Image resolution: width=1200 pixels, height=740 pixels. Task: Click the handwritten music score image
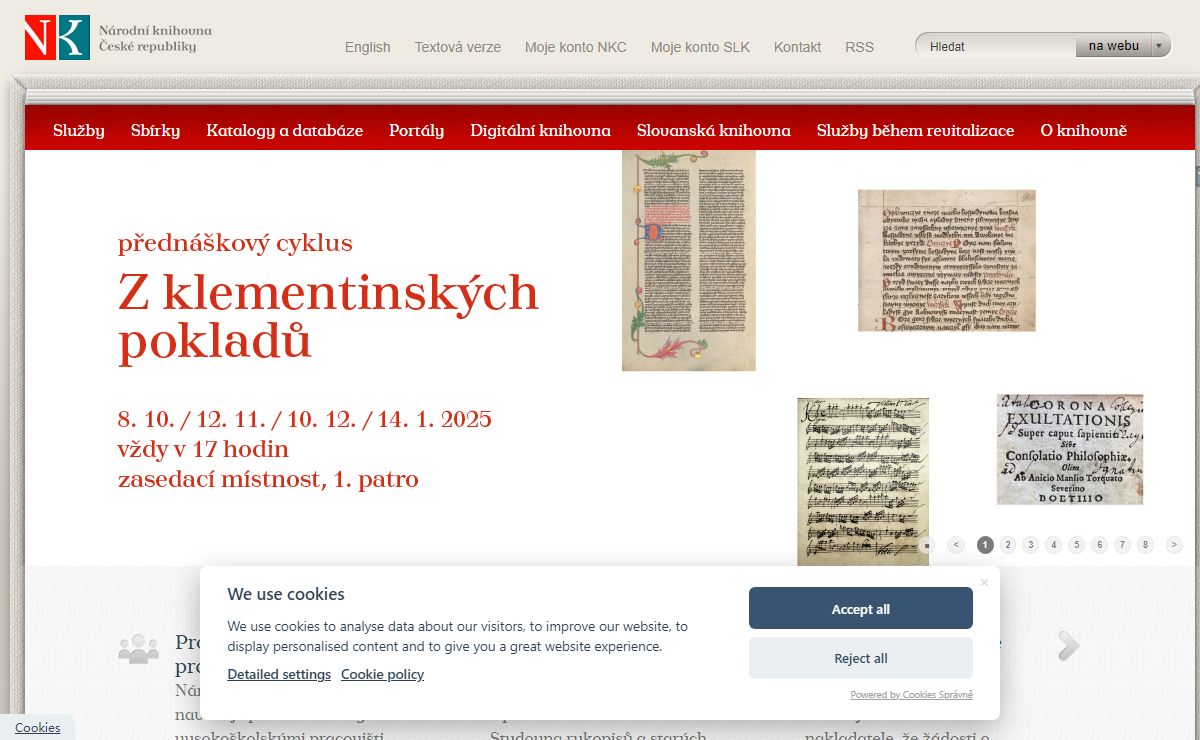(863, 482)
